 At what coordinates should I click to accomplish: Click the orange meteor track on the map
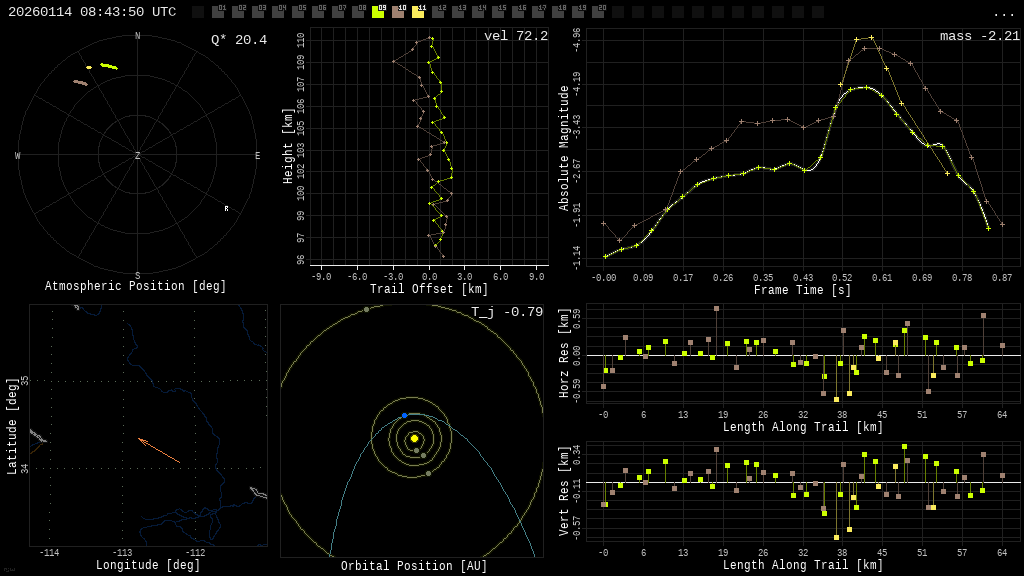(159, 450)
